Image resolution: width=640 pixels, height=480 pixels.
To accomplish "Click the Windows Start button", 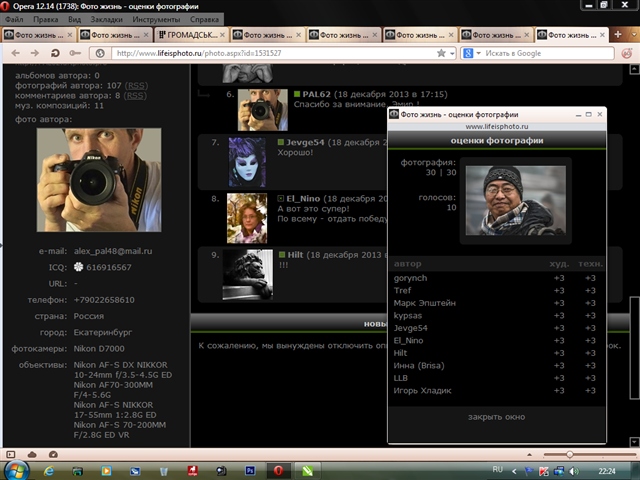I will pyautogui.click(x=17, y=468).
